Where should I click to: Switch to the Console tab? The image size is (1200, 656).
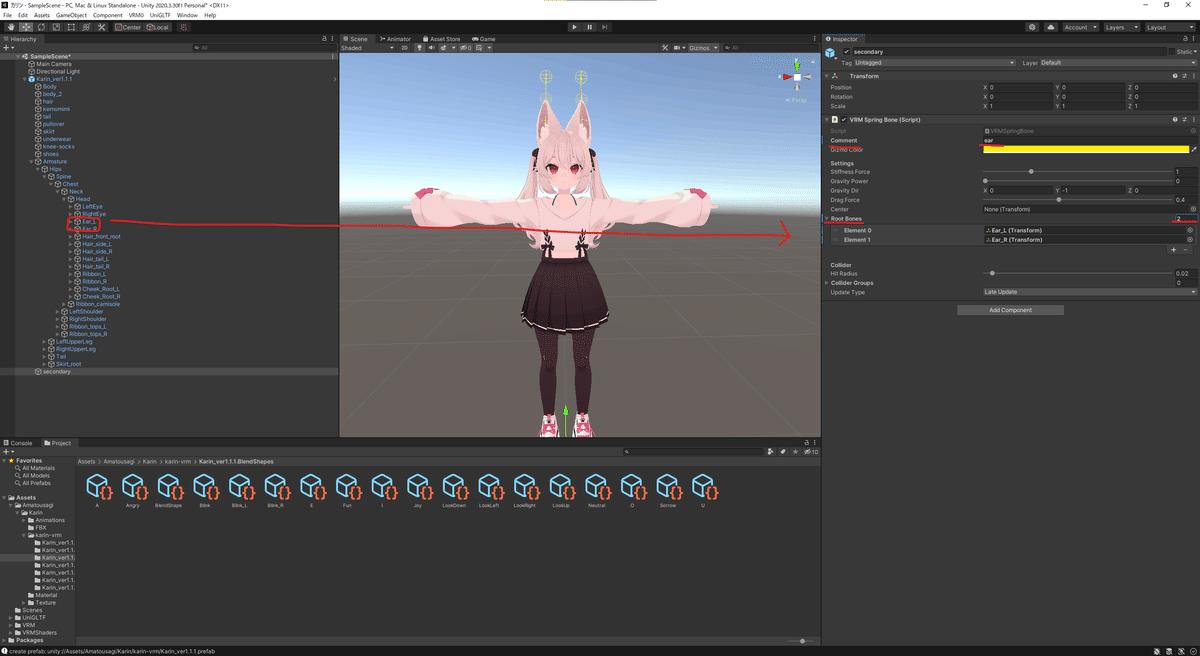pos(19,443)
